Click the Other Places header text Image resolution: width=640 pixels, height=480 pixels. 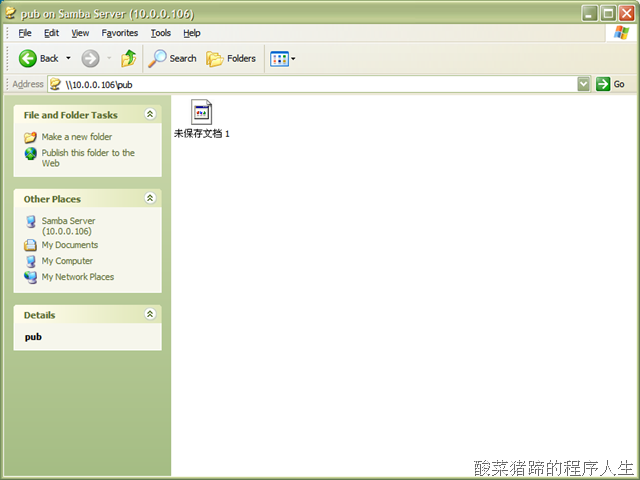click(52, 199)
